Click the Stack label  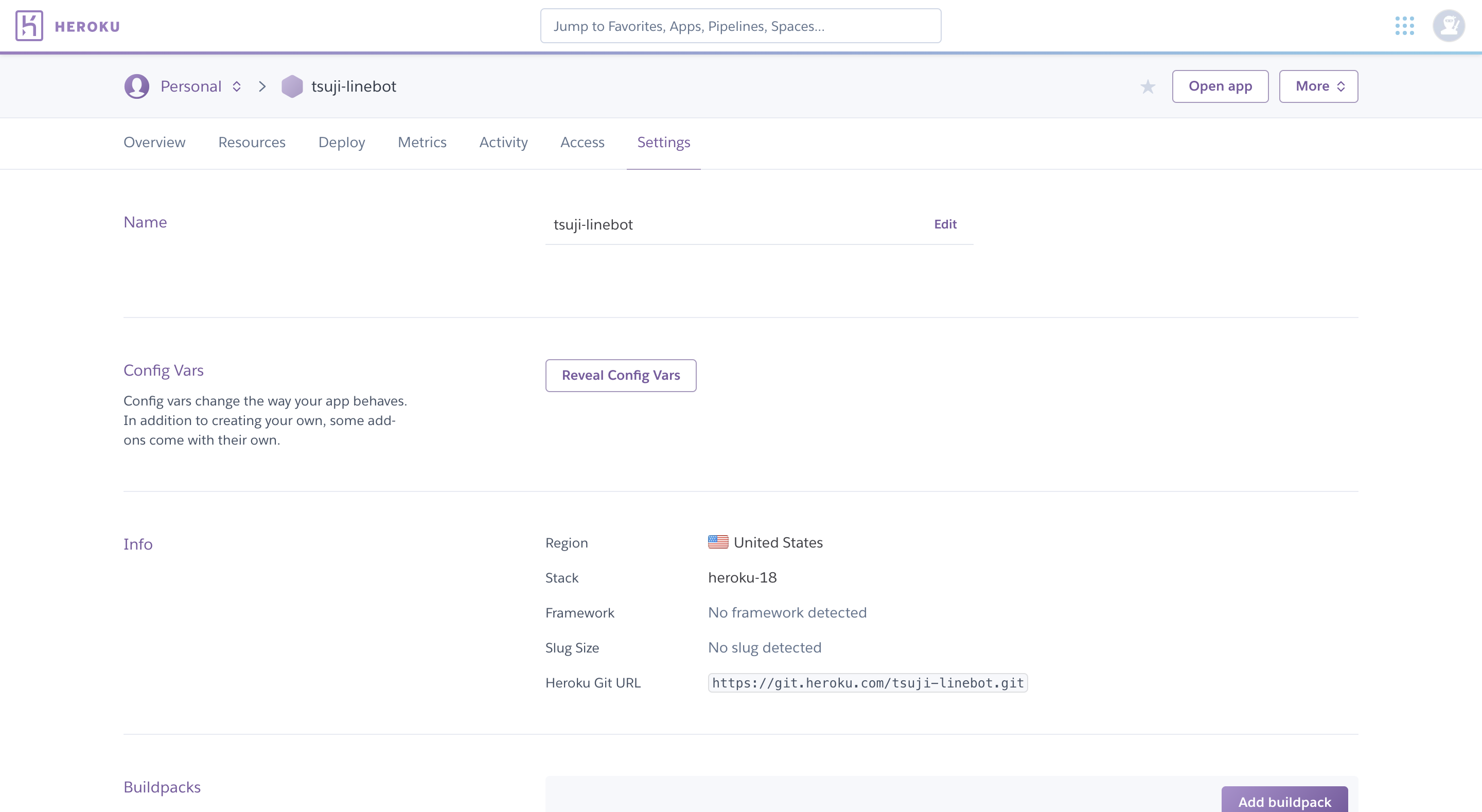tap(561, 577)
